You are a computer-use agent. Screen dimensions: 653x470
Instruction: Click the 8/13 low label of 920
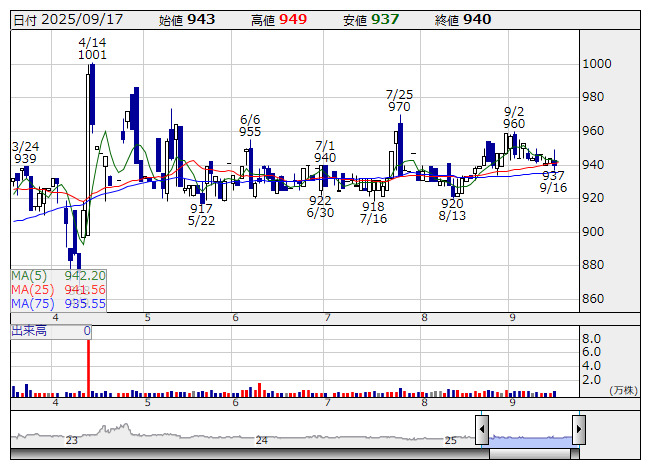452,209
